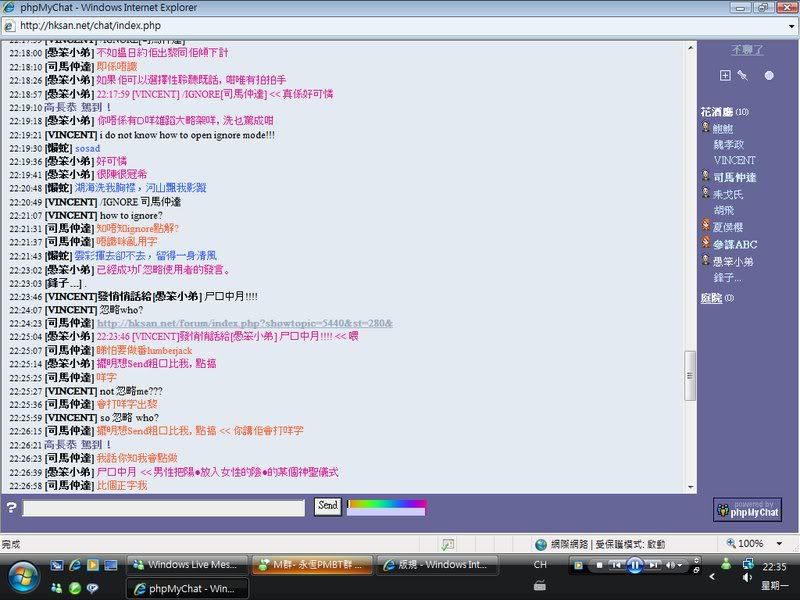Stop media player toolbar playback

[599, 565]
